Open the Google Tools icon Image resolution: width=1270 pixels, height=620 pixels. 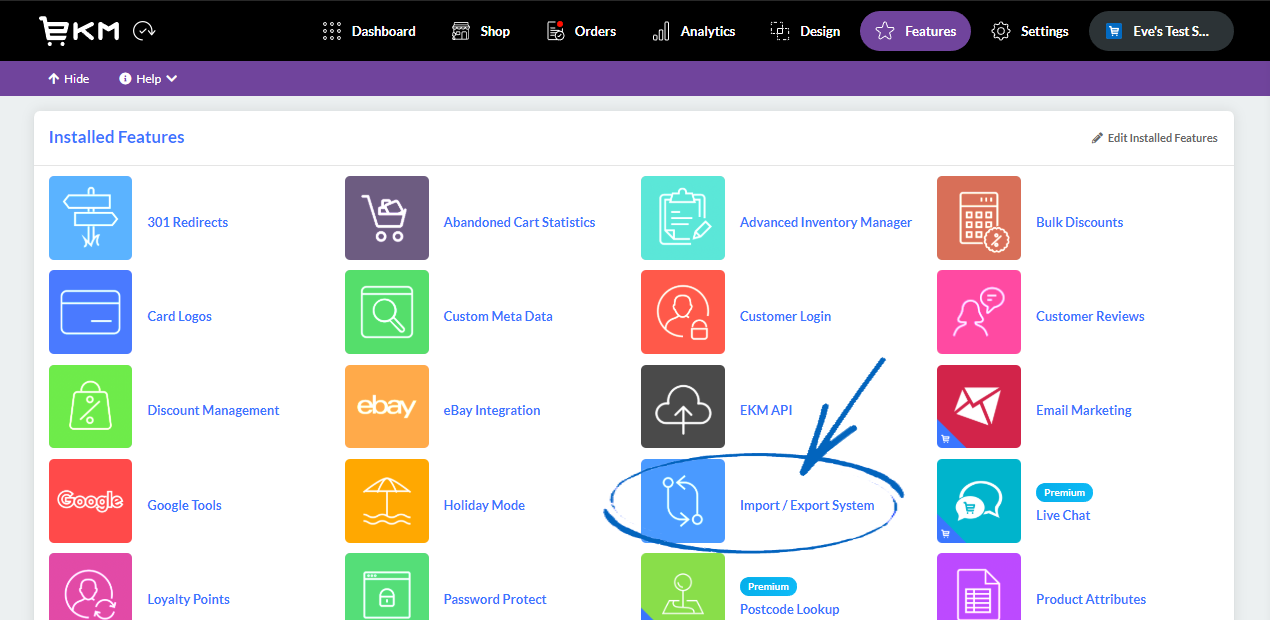coord(90,501)
